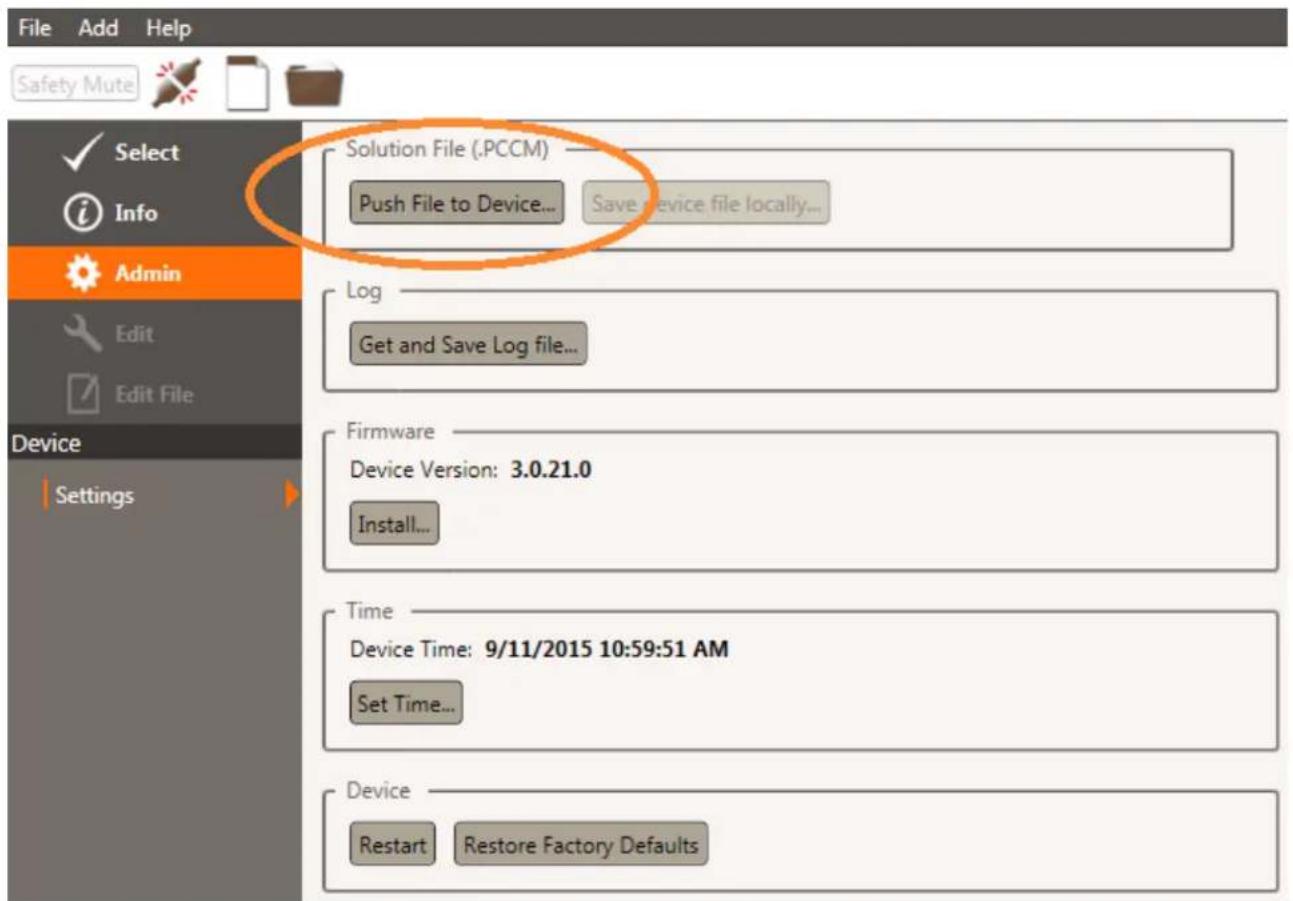Open the Help menu
This screenshot has width=1293, height=901.
point(168,29)
